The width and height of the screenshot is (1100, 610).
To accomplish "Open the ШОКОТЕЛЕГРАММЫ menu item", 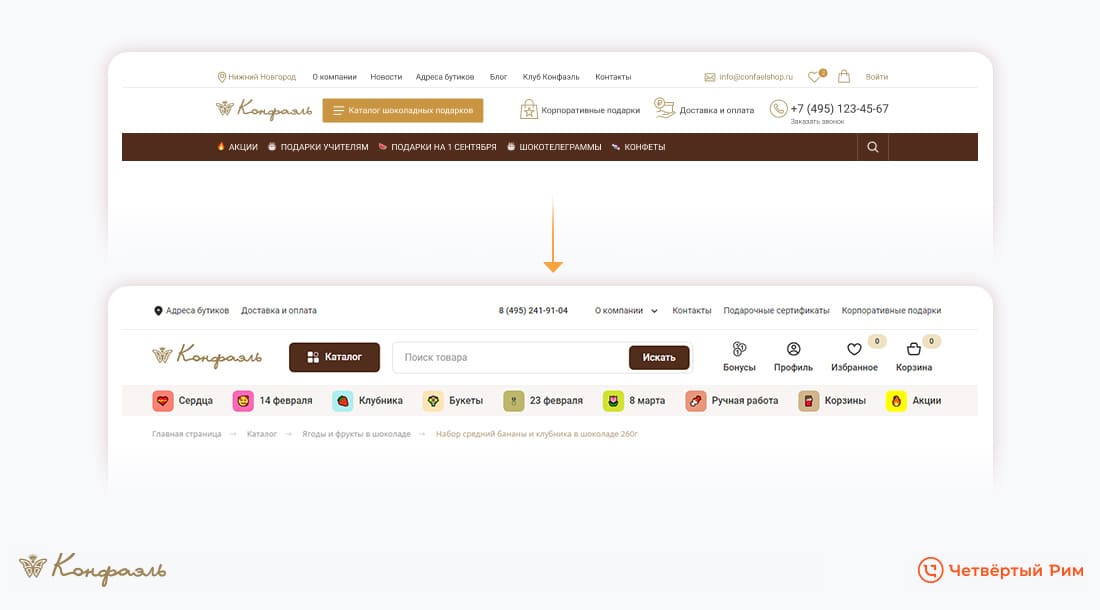I will (554, 147).
